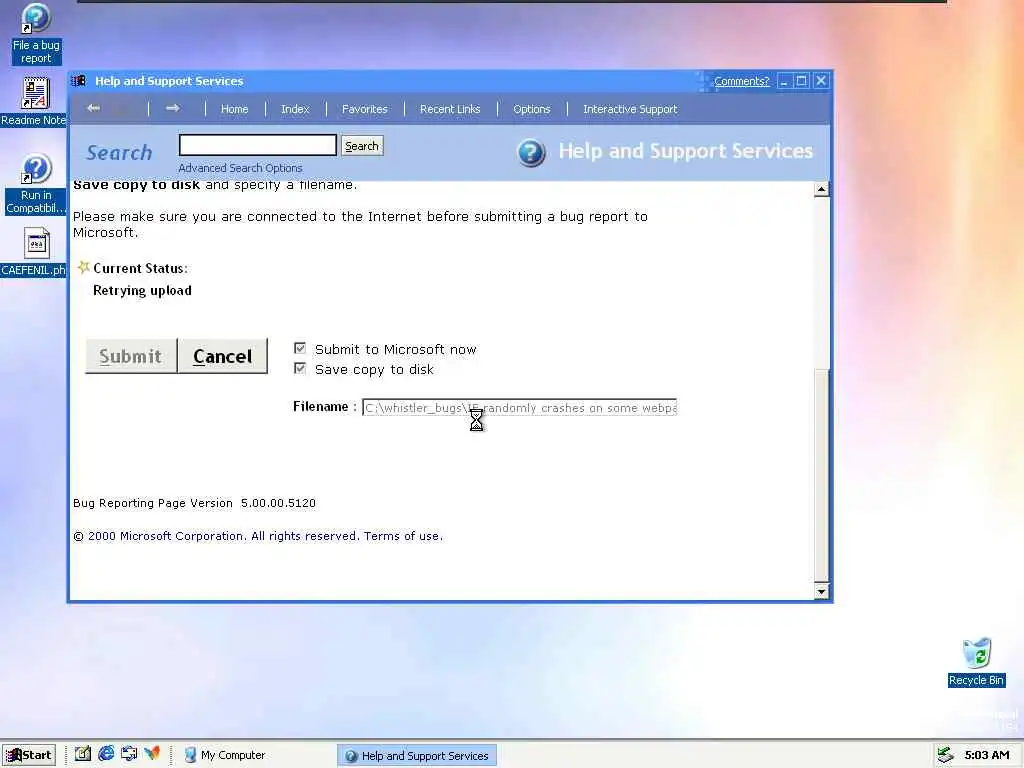1024x768 pixels.
Task: Click the Search button
Action: [x=362, y=146]
